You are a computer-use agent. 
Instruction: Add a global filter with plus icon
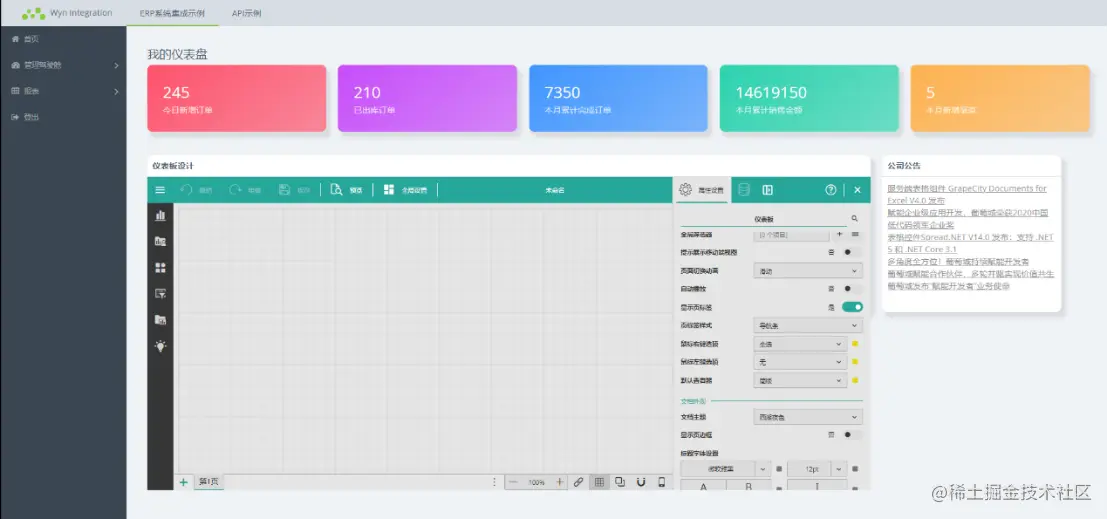pos(839,234)
